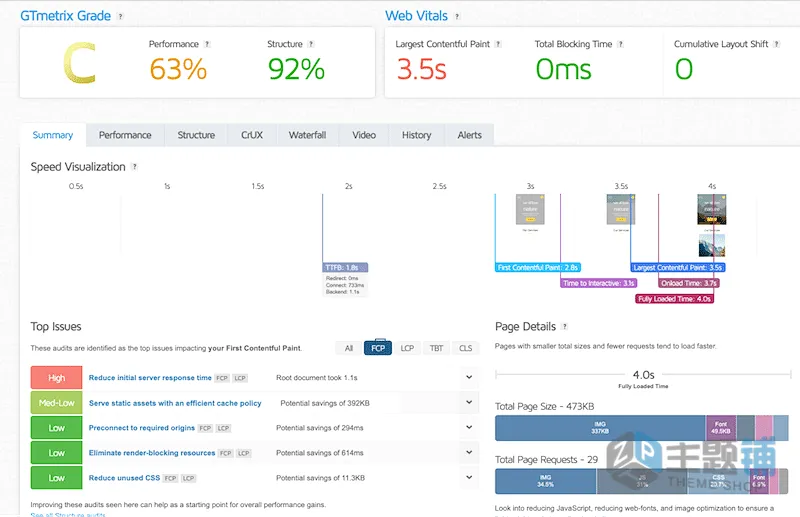Image resolution: width=800 pixels, height=517 pixels.
Task: Click help icon beside Speed Visualization
Action: [135, 167]
